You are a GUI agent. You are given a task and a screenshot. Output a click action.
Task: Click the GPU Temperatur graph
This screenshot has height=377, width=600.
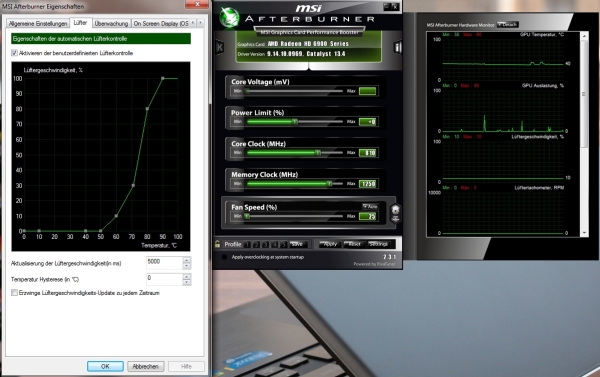point(503,59)
